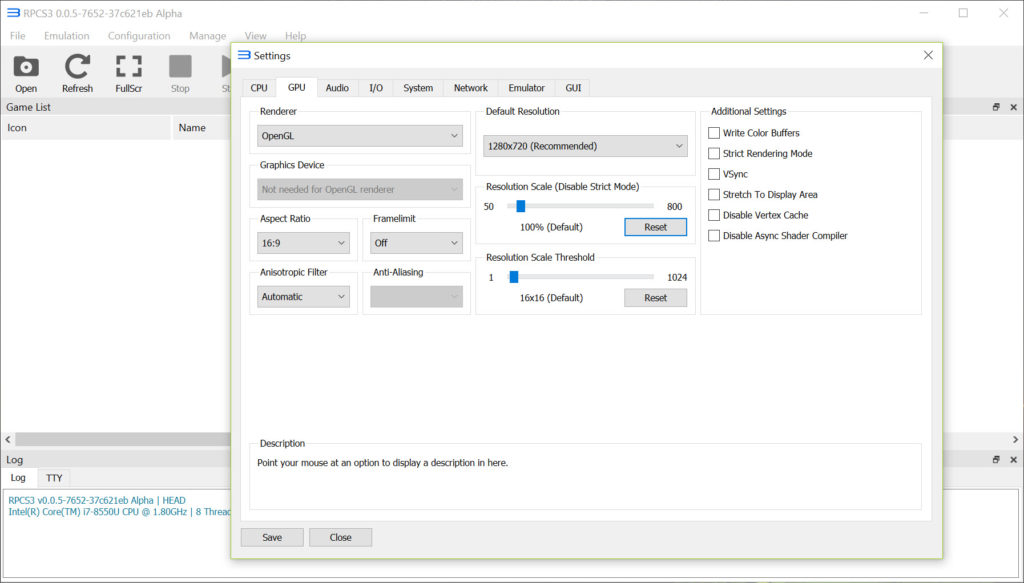Open the Framelimit dropdown
Screen dimensions: 1024x583
[416, 243]
